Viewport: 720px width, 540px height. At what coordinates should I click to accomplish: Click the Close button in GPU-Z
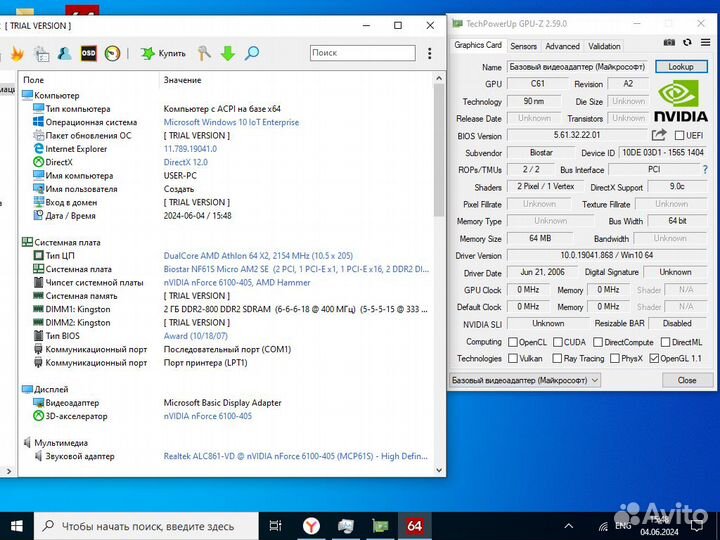[x=687, y=380]
